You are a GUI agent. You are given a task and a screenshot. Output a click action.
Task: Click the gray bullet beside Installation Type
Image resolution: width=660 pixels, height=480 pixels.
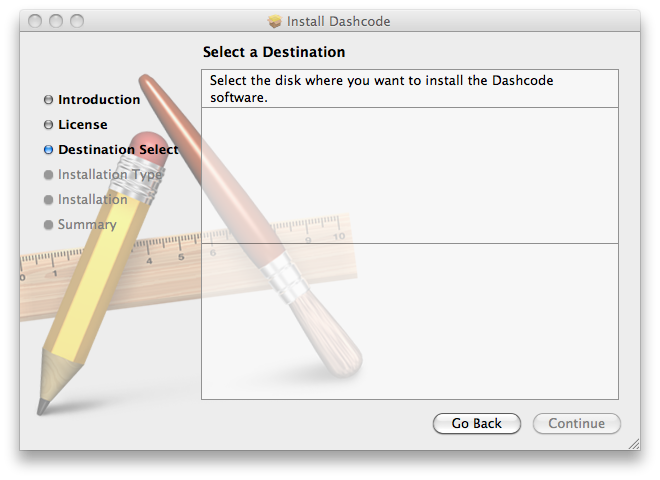click(48, 175)
